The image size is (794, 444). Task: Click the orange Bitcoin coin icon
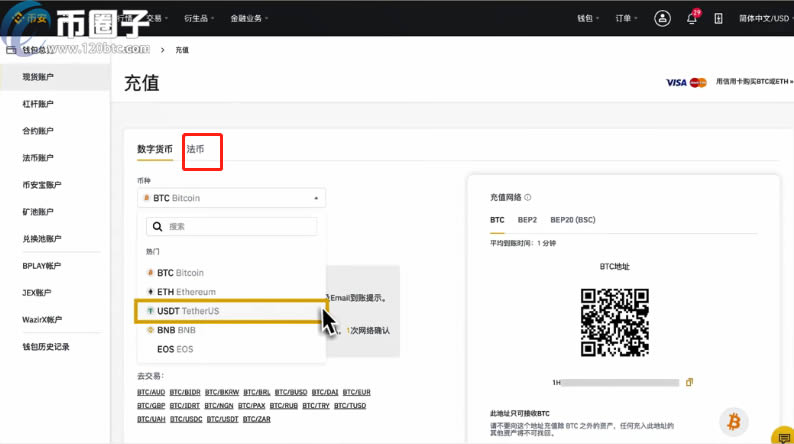coord(735,420)
